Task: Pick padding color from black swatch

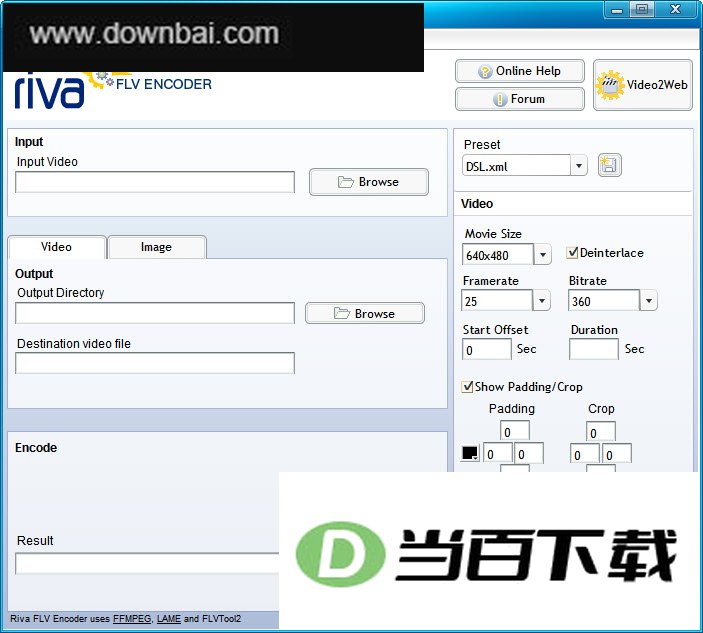Action: (x=470, y=453)
